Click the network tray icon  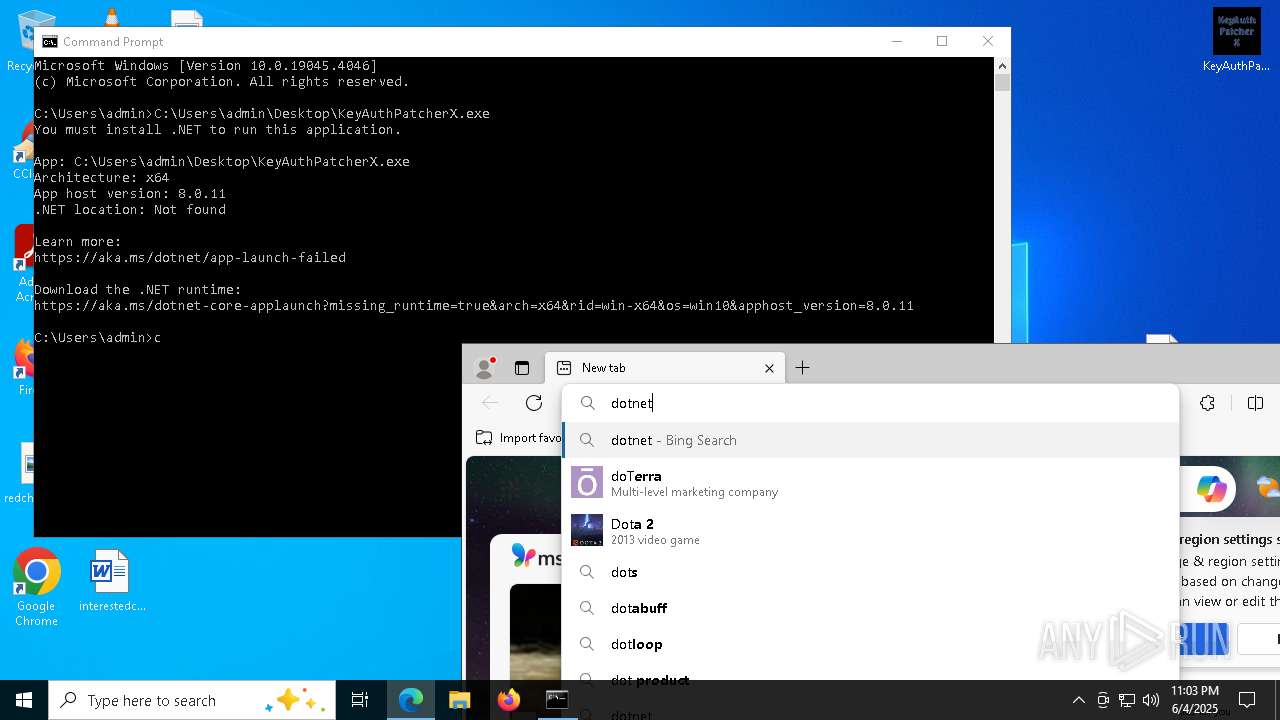coord(1127,700)
